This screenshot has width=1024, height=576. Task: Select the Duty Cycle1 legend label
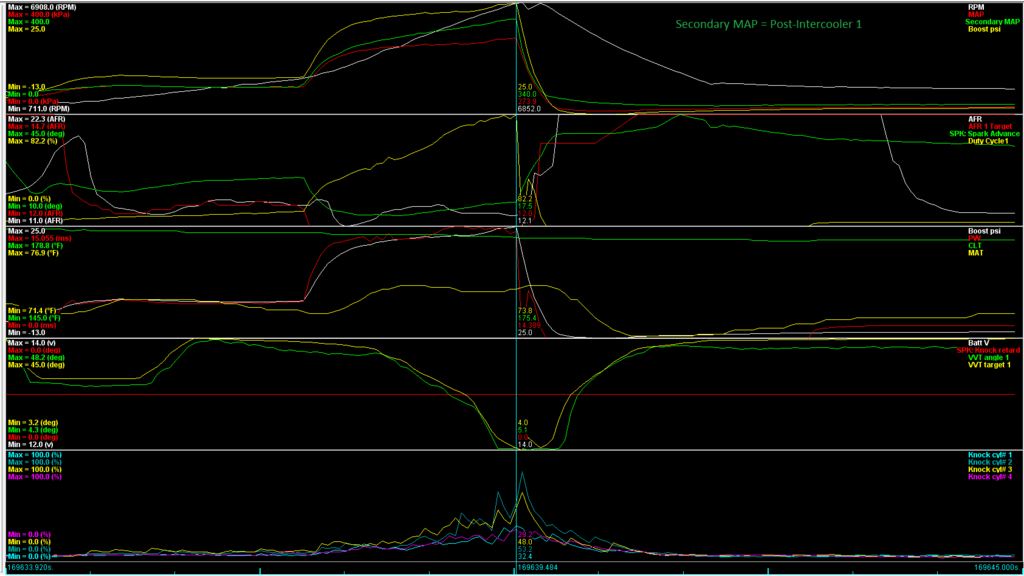pos(990,142)
